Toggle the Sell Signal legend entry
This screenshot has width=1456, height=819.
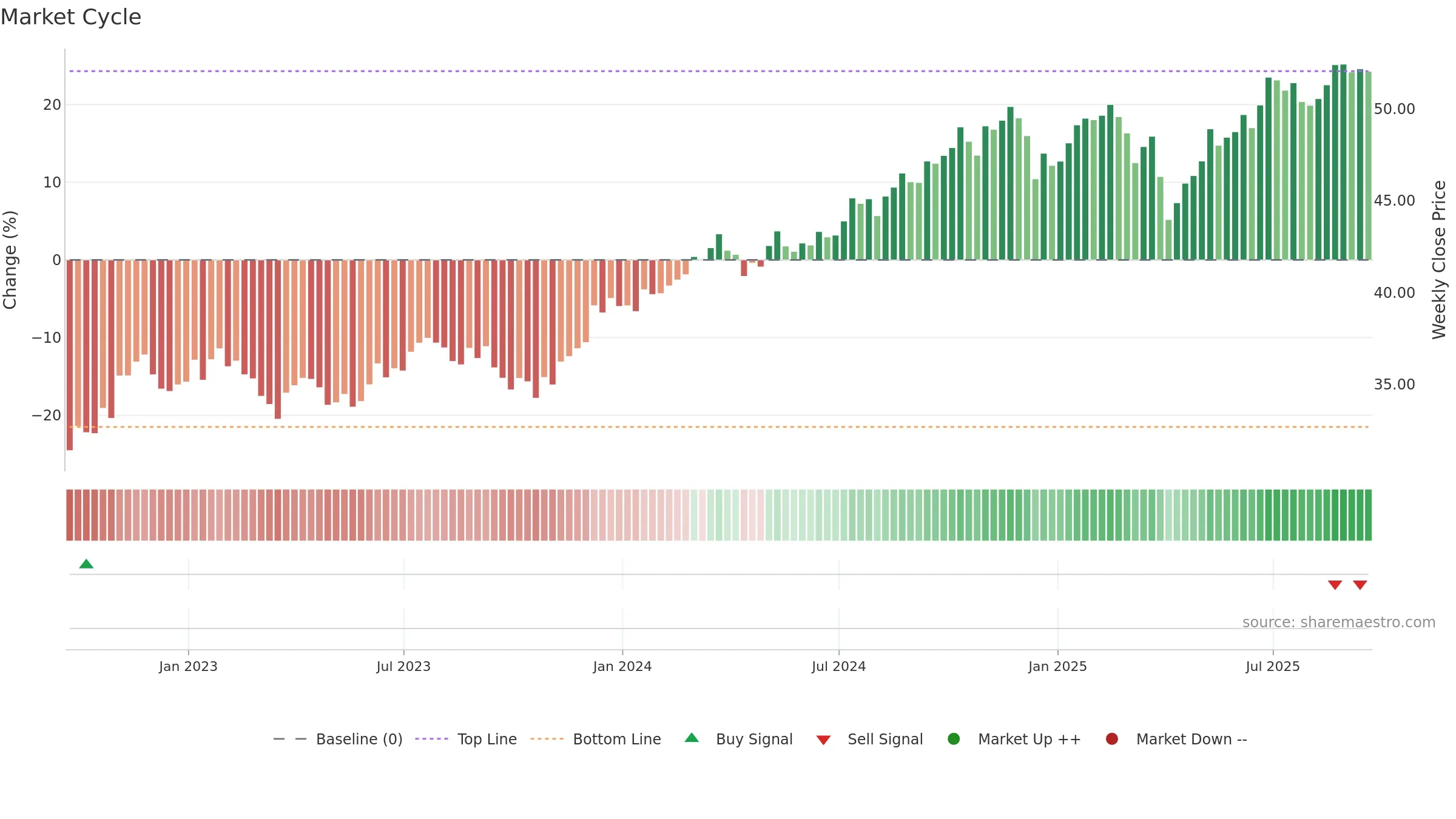point(869,739)
